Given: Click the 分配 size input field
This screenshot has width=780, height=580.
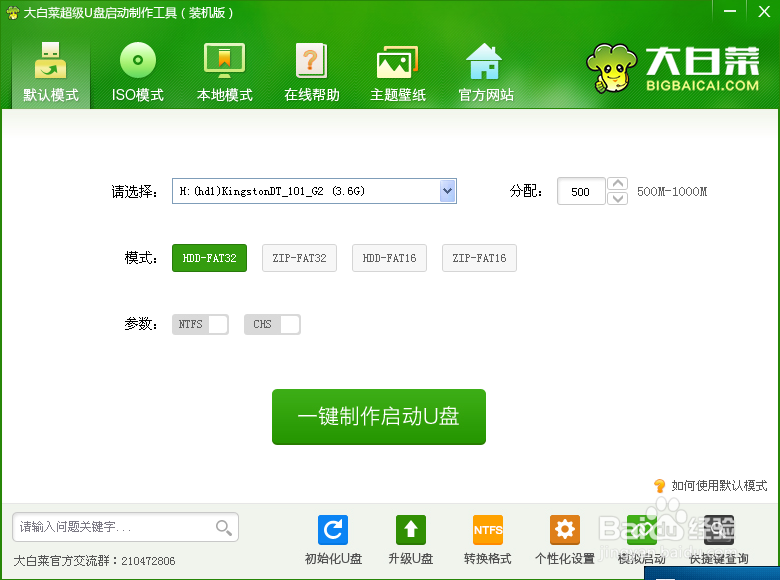Looking at the screenshot, I should (581, 192).
